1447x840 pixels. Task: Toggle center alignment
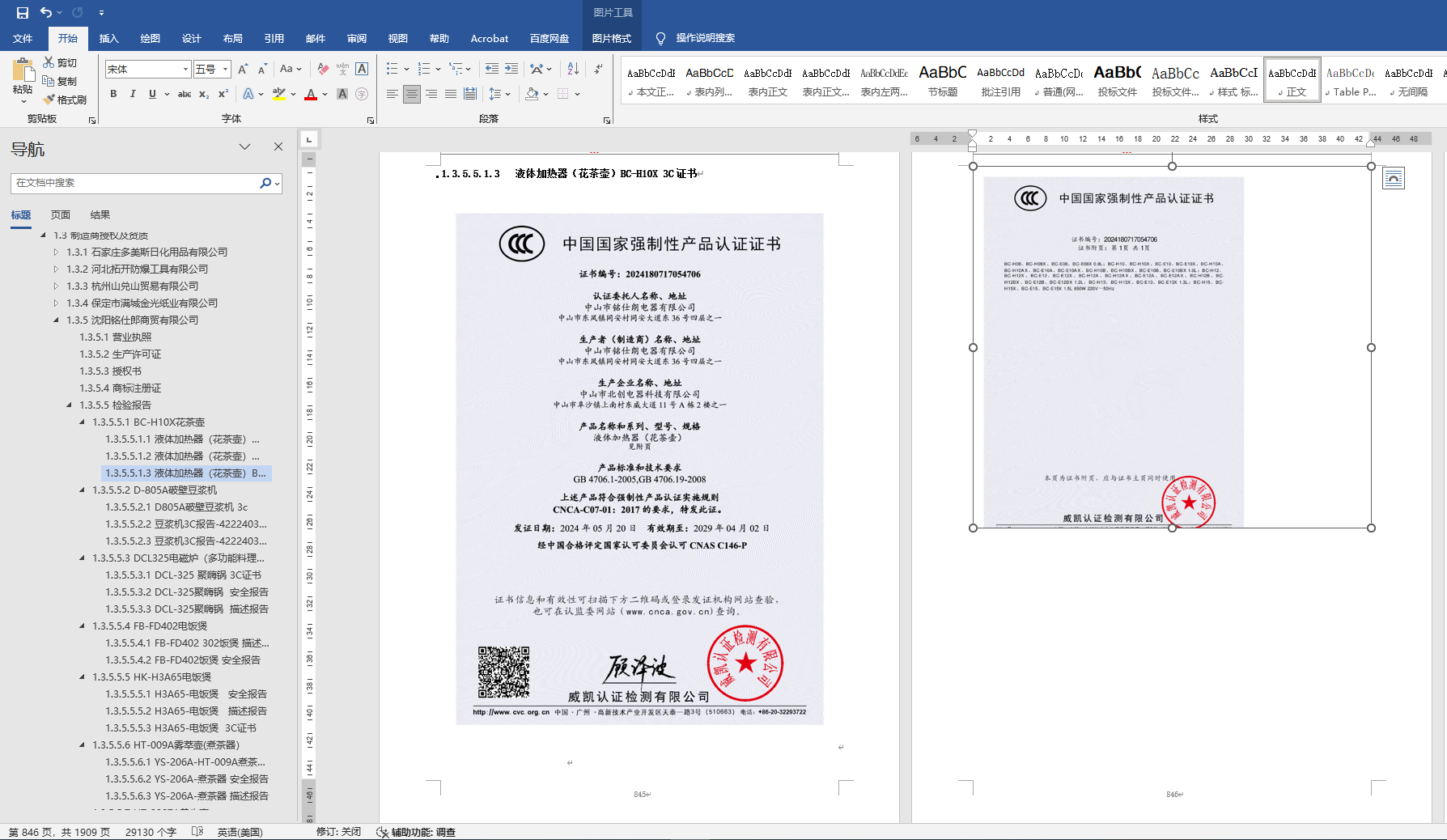point(412,94)
